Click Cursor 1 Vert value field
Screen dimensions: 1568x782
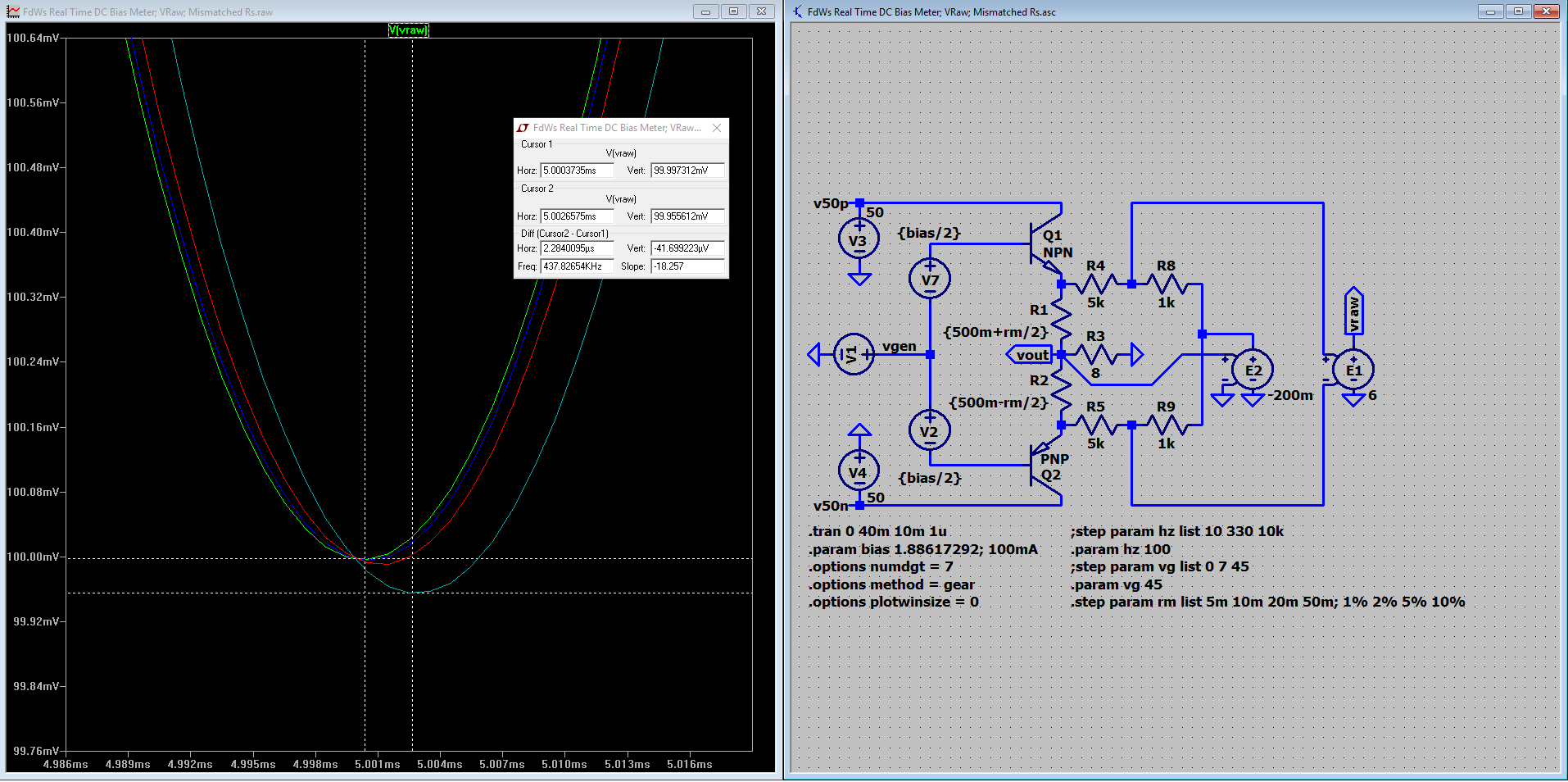click(687, 170)
